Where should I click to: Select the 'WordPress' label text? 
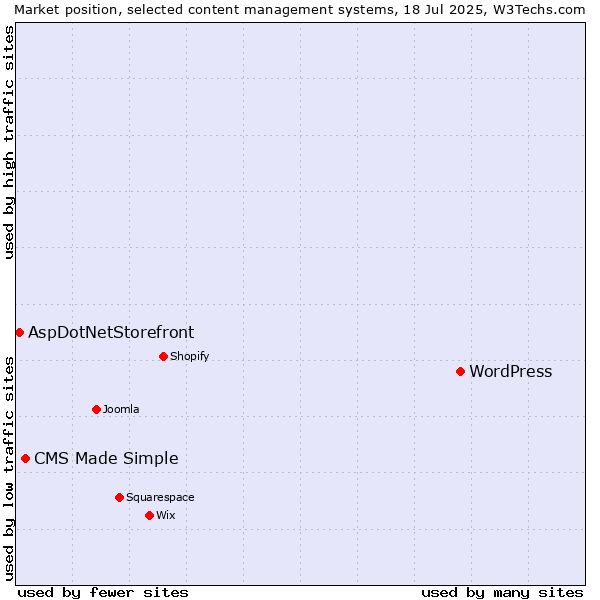click(511, 372)
